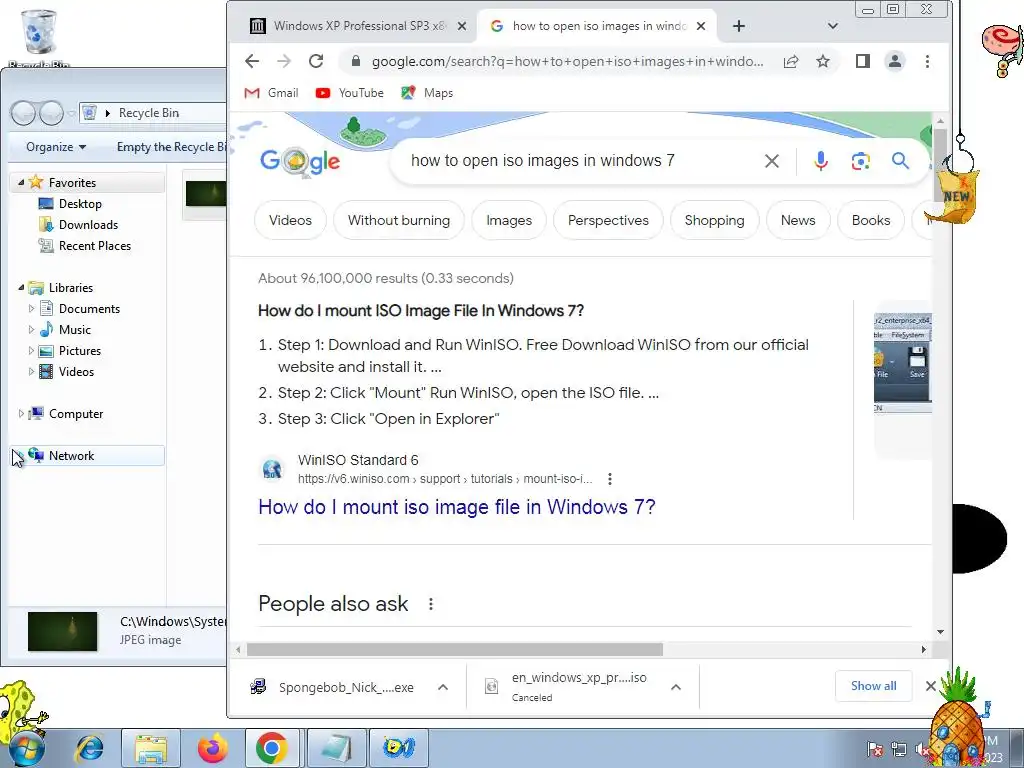
Task: Open Chrome three-dot menu
Action: (927, 61)
